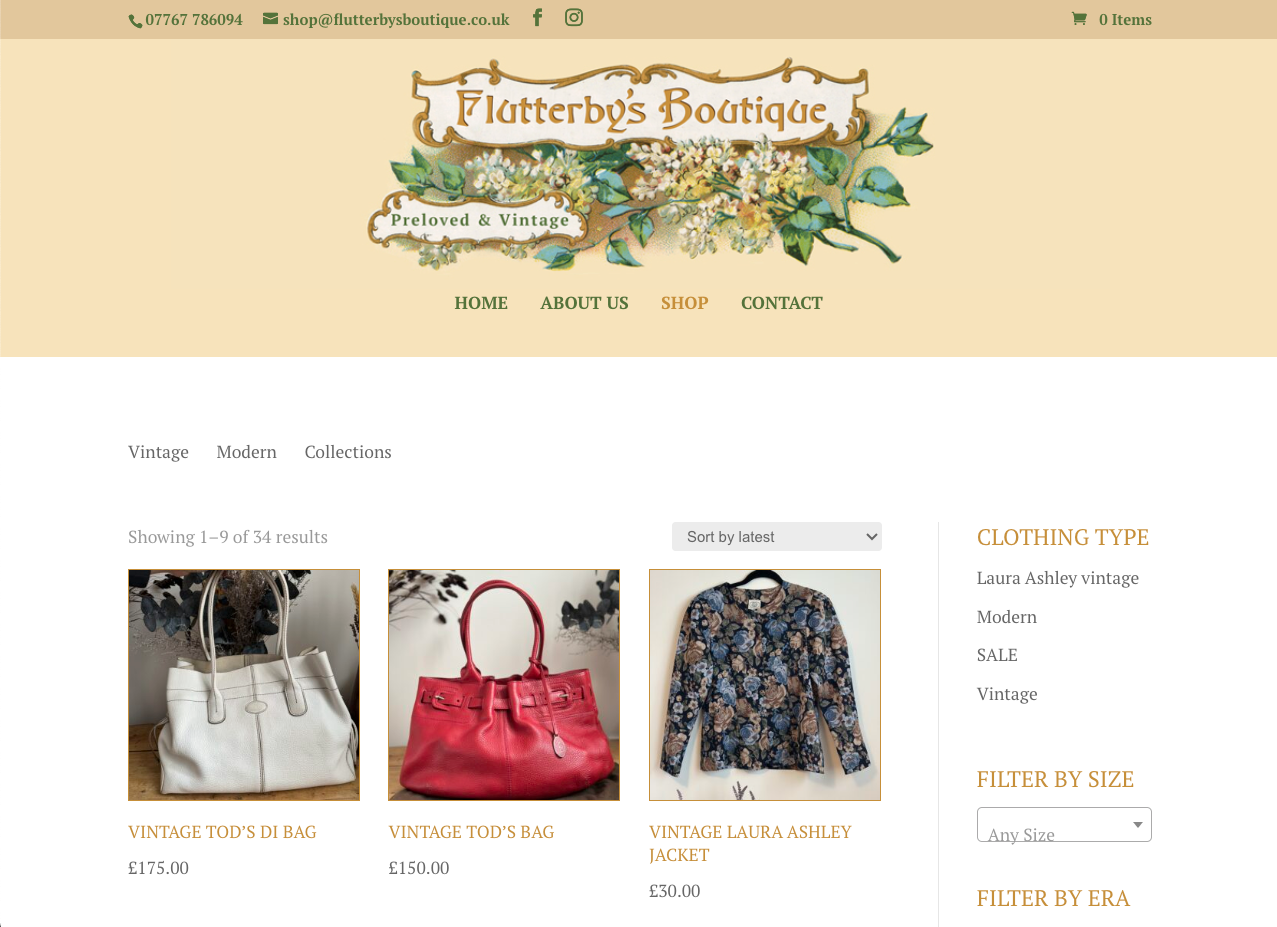This screenshot has height=927, width=1277.
Task: Open the ABOUT US page
Action: click(585, 303)
